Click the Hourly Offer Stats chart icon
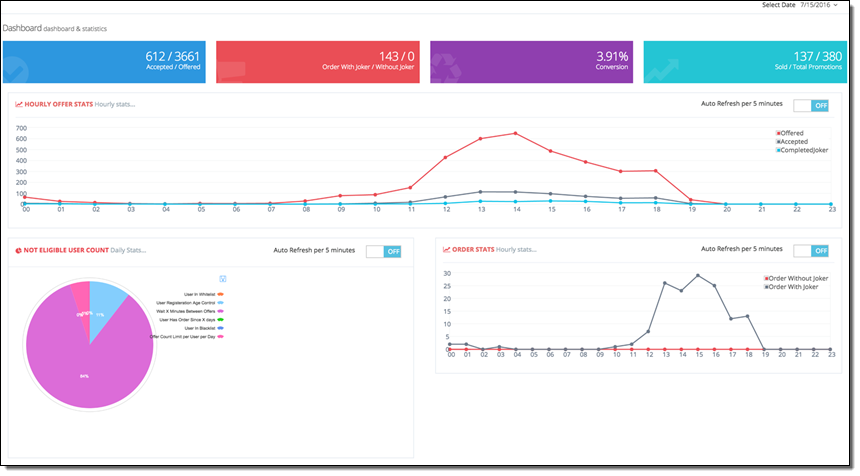The width and height of the screenshot is (860, 476). tap(19, 104)
